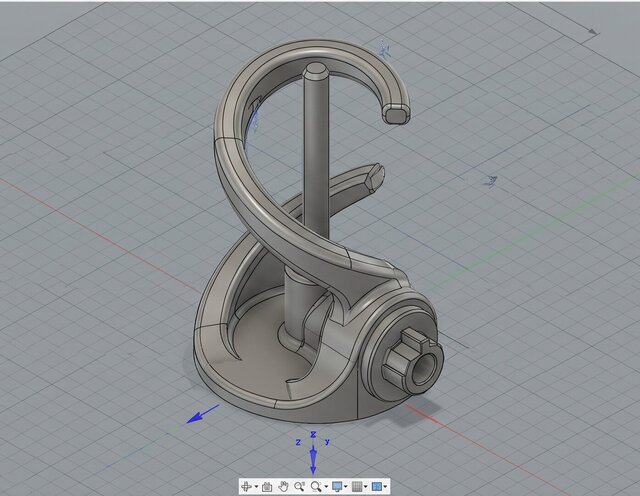Expand the Viewports dropdown arrow
The height and width of the screenshot is (496, 640).
point(385,486)
